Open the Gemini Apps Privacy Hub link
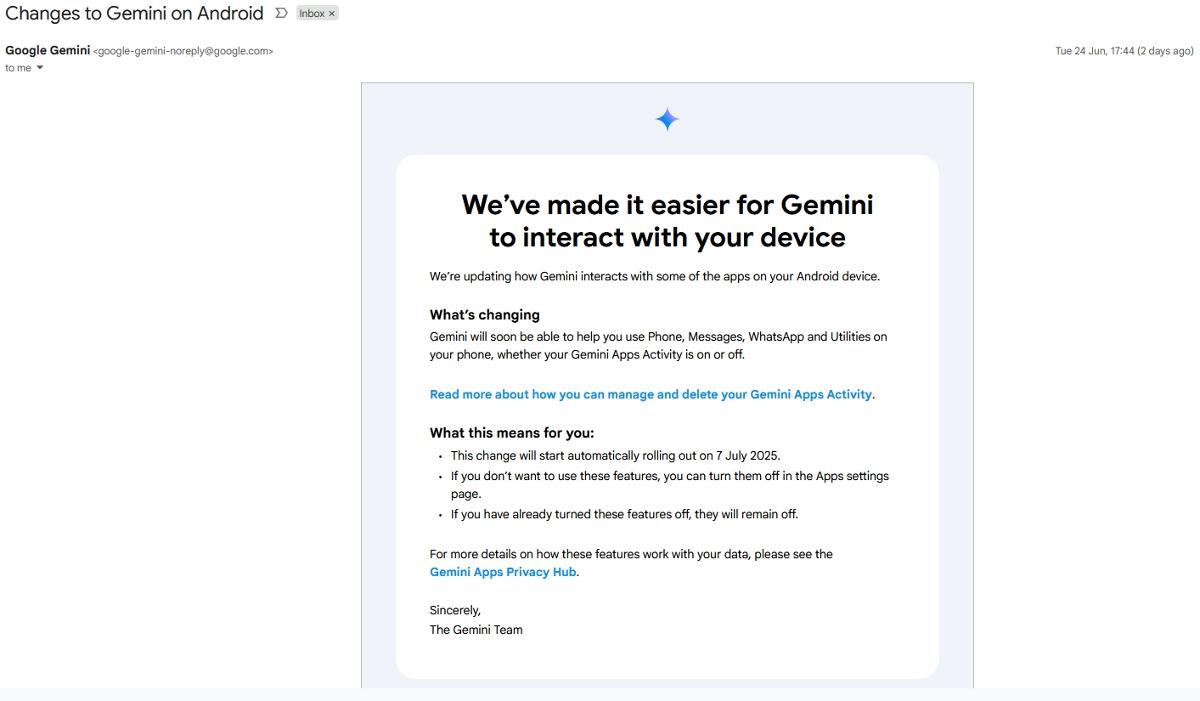The height and width of the screenshot is (701, 1200). pyautogui.click(x=501, y=571)
